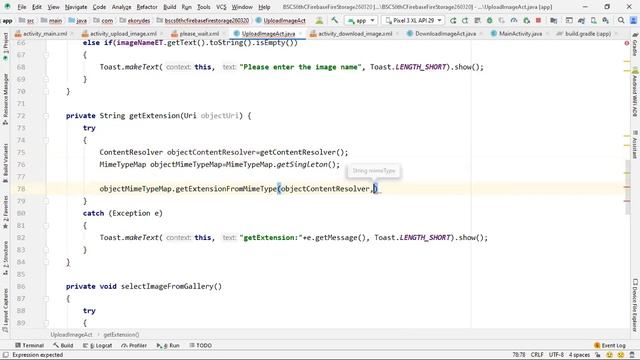
Task: Switch to please_wait.xml tab
Action: point(199,34)
